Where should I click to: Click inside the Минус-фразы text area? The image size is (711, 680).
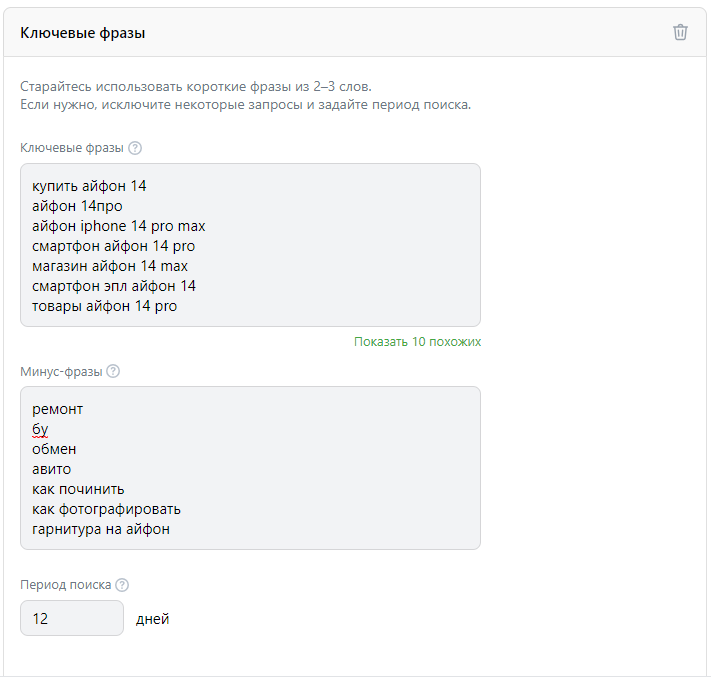point(250,468)
